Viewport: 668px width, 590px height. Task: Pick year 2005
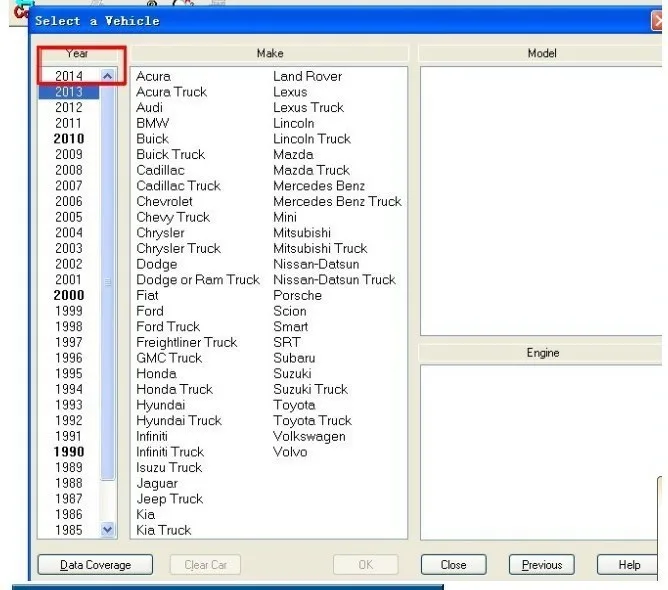click(x=69, y=217)
